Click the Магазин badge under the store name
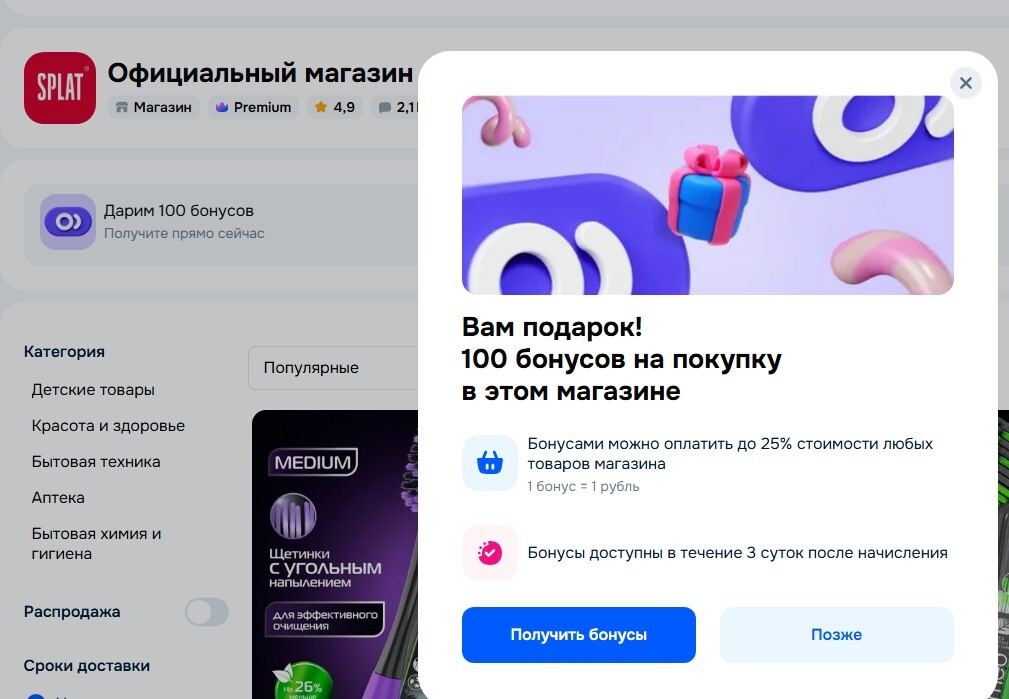 pyautogui.click(x=153, y=107)
